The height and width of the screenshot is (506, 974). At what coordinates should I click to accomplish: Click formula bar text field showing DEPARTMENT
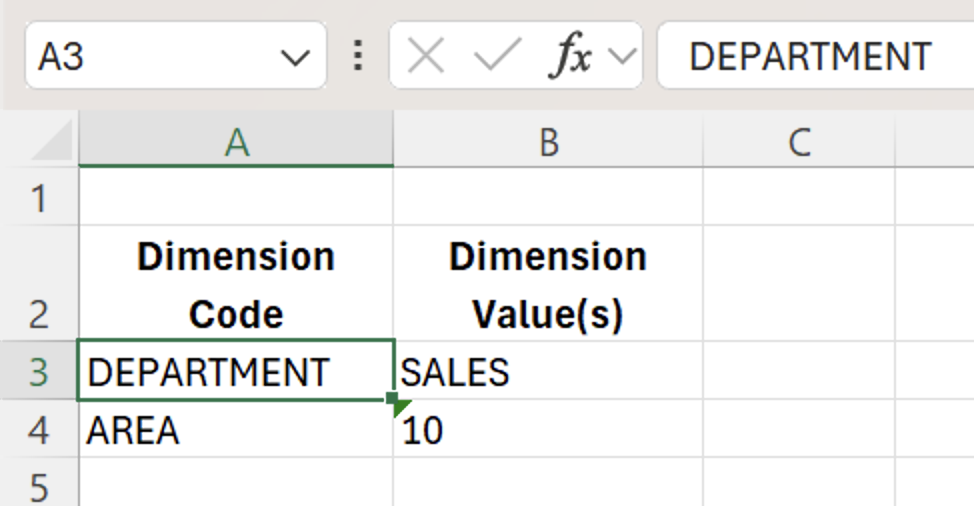(810, 57)
